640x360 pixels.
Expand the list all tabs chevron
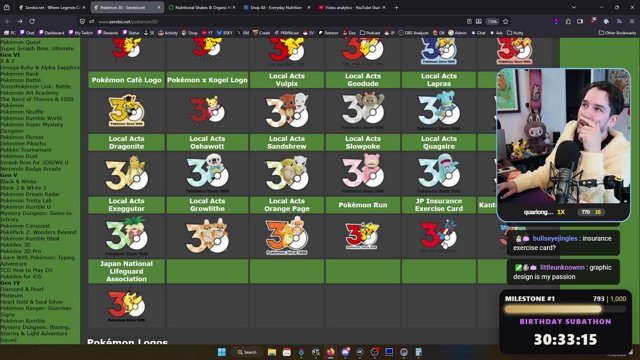click(x=574, y=7)
